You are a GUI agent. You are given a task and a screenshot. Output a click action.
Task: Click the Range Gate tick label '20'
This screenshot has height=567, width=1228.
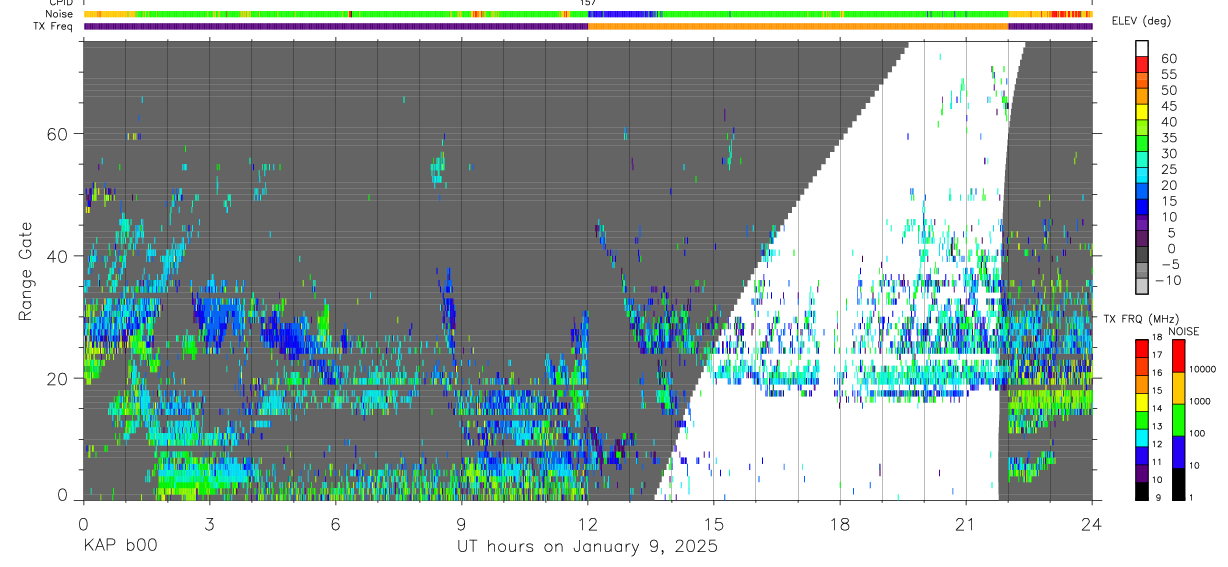(x=58, y=378)
